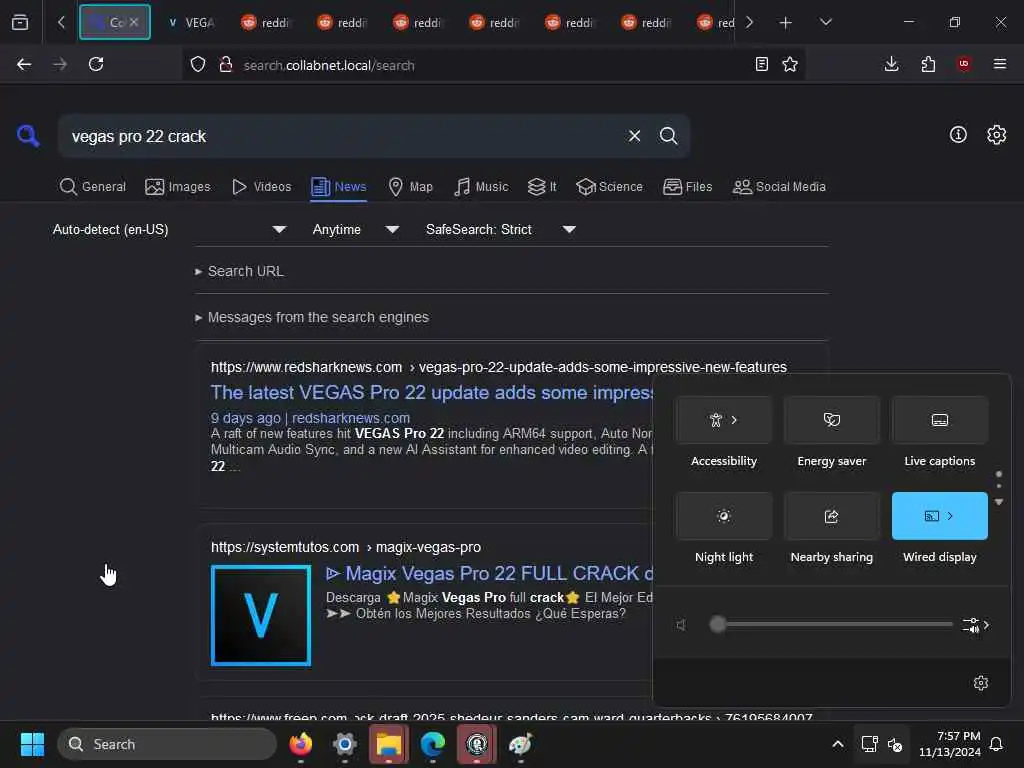Adjust the volume slider in quick settings
1024x768 pixels.
point(831,624)
